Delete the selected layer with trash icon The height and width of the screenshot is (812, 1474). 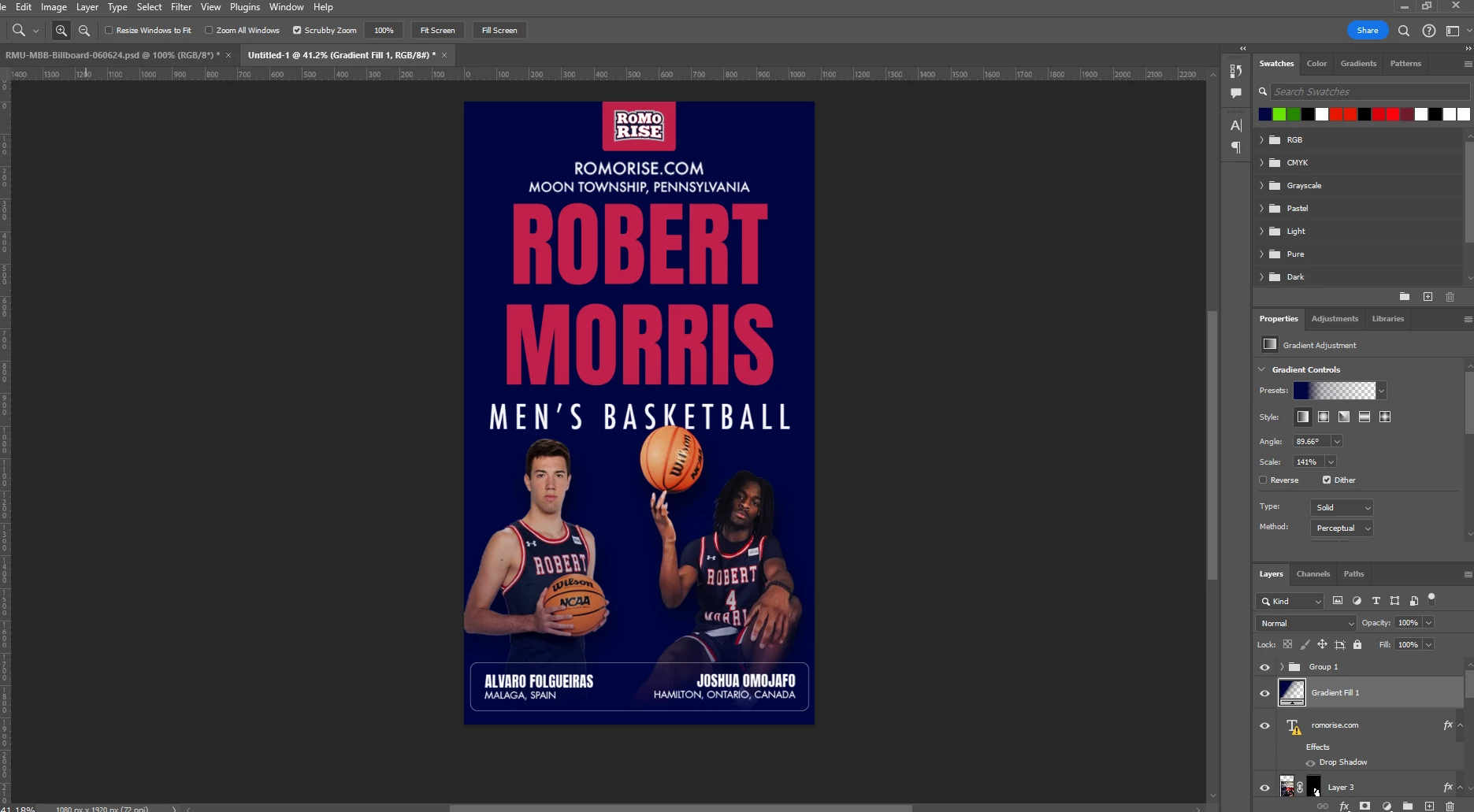pos(1450,806)
